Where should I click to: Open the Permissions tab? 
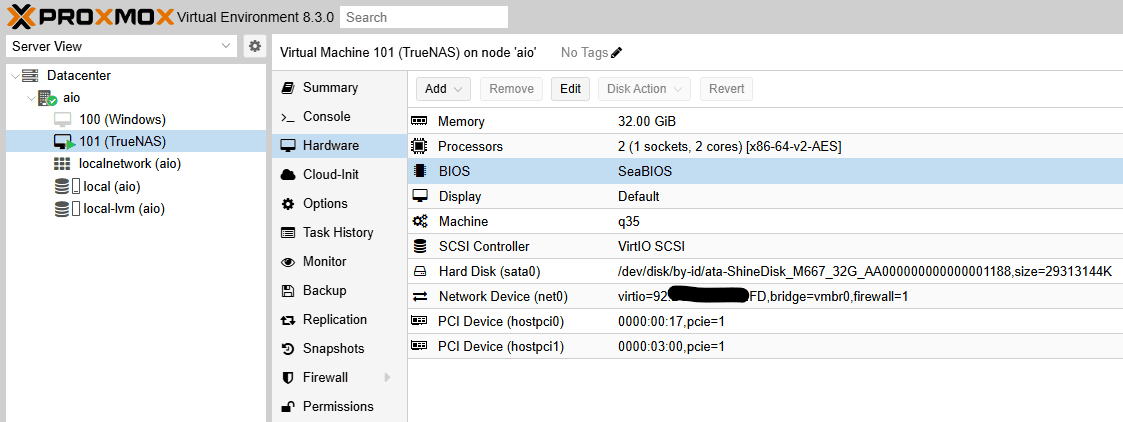click(339, 407)
